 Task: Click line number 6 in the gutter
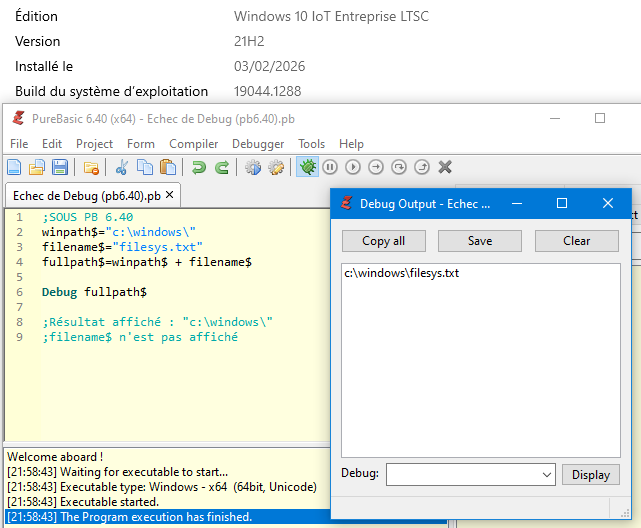[20, 292]
